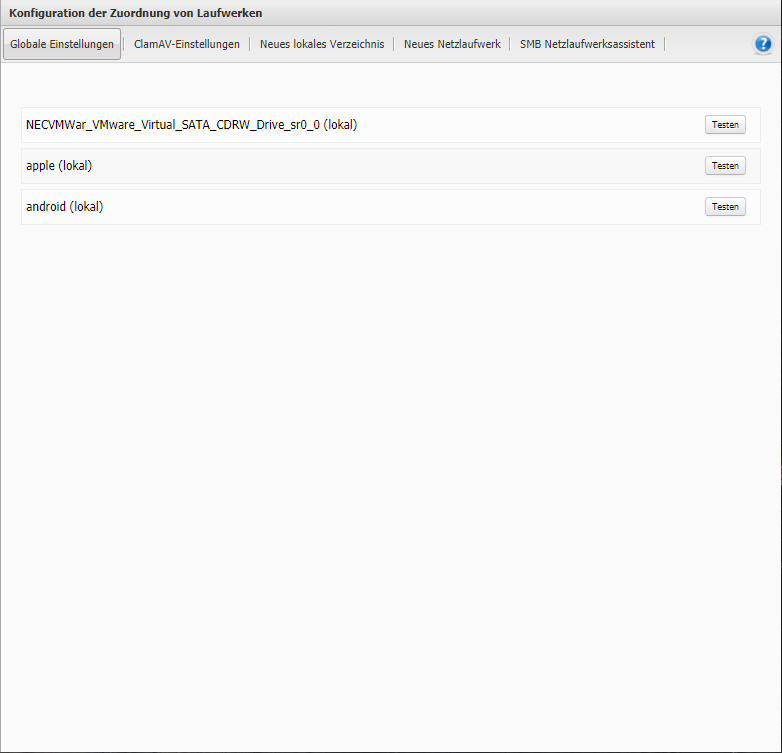Select the android (lokal) entry name

[x=65, y=207]
